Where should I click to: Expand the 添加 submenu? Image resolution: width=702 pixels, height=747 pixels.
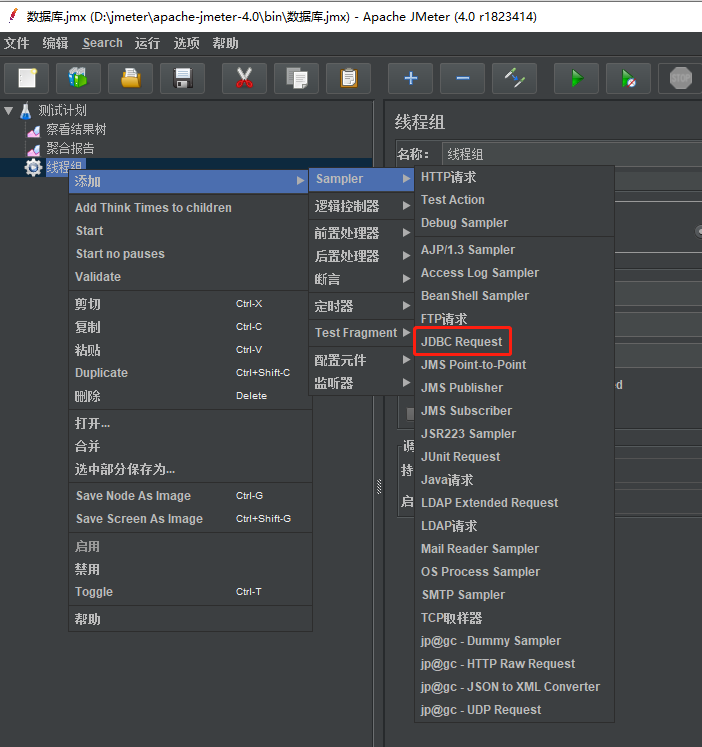tap(189, 181)
